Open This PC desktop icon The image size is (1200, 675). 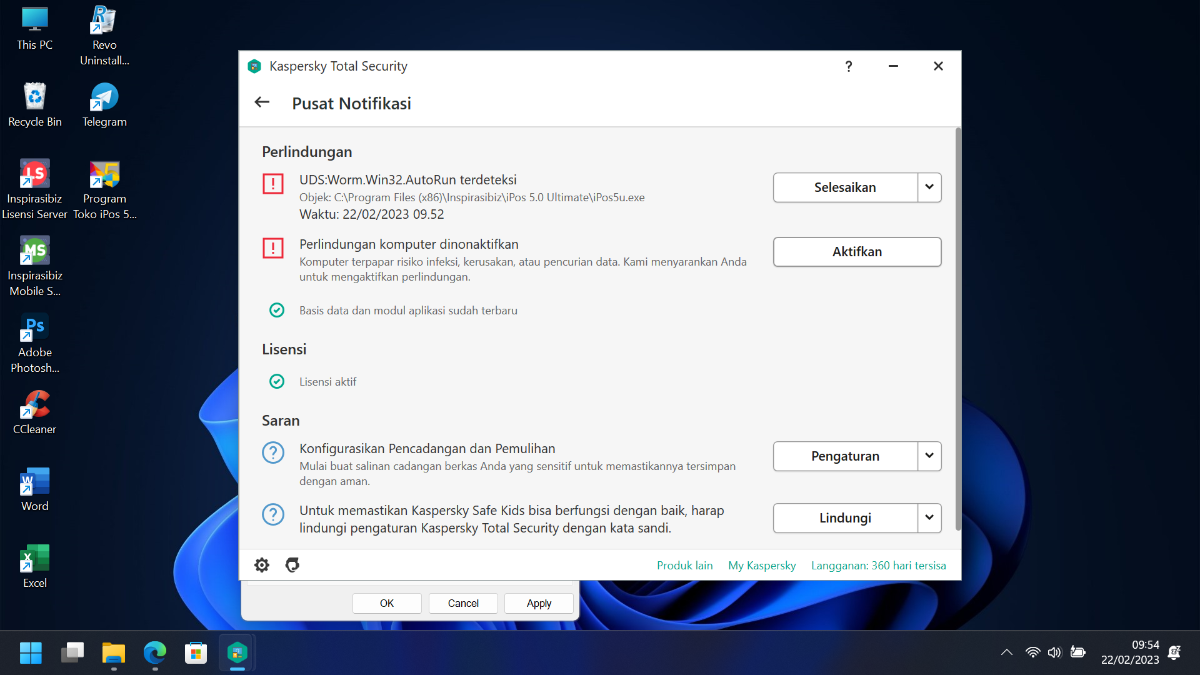click(x=34, y=27)
